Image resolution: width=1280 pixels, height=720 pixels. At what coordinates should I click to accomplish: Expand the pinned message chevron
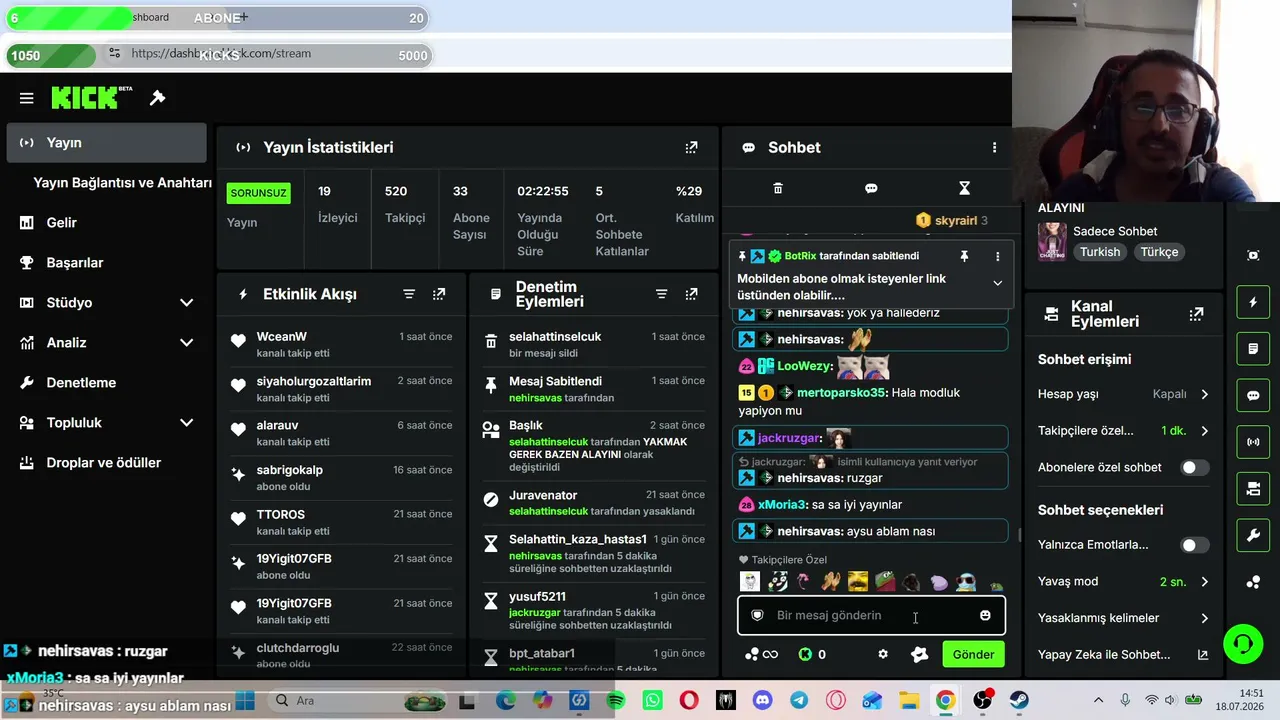tap(997, 283)
